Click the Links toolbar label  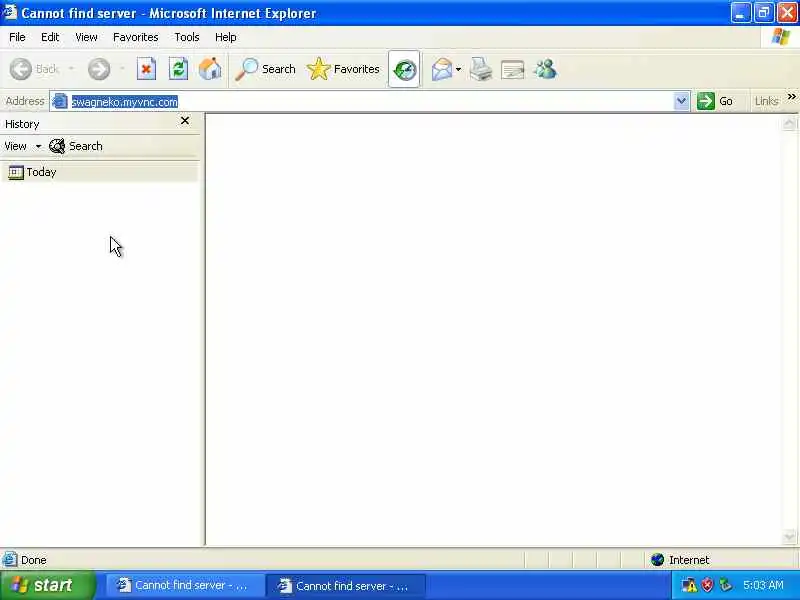766,101
